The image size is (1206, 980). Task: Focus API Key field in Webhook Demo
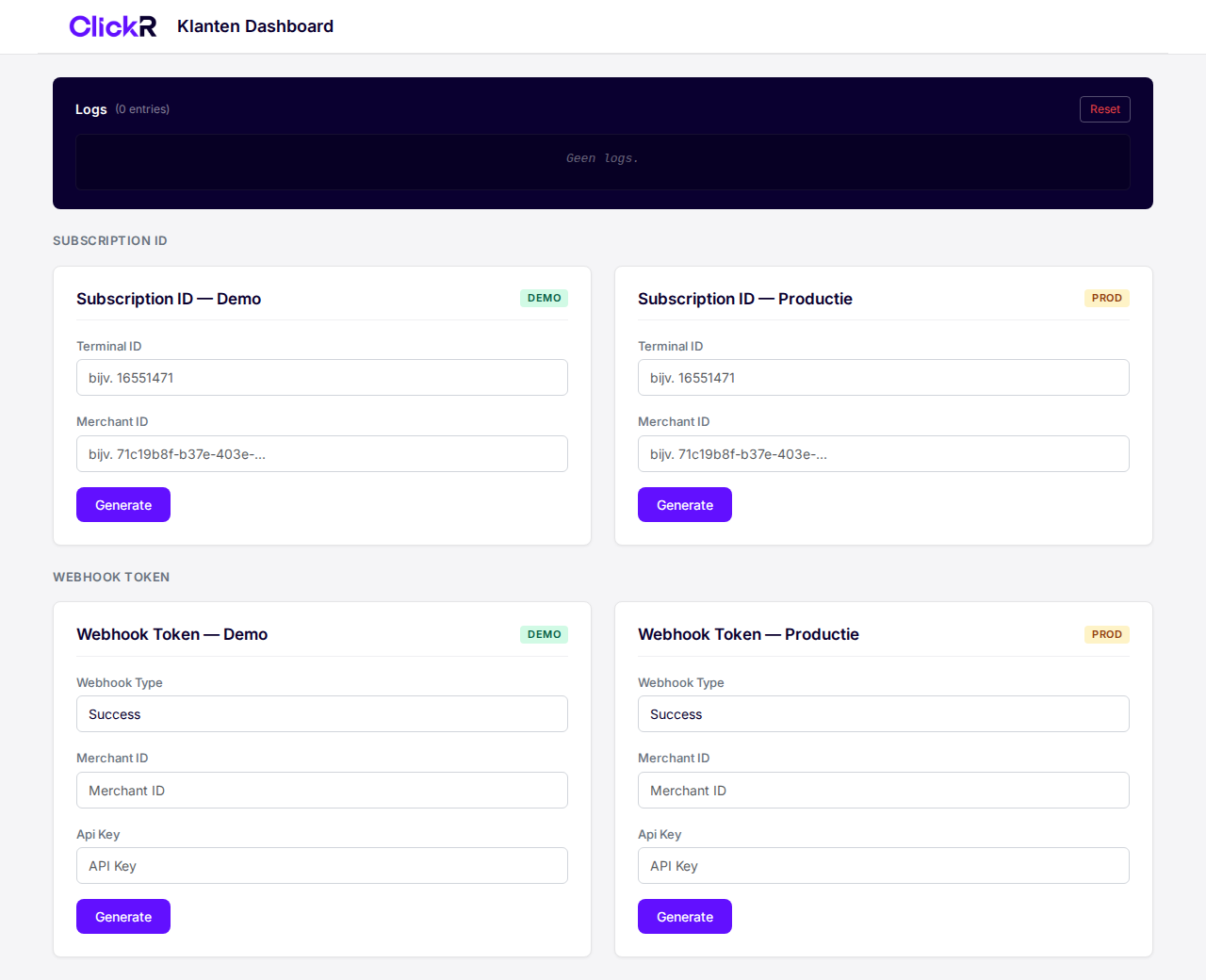coord(321,866)
